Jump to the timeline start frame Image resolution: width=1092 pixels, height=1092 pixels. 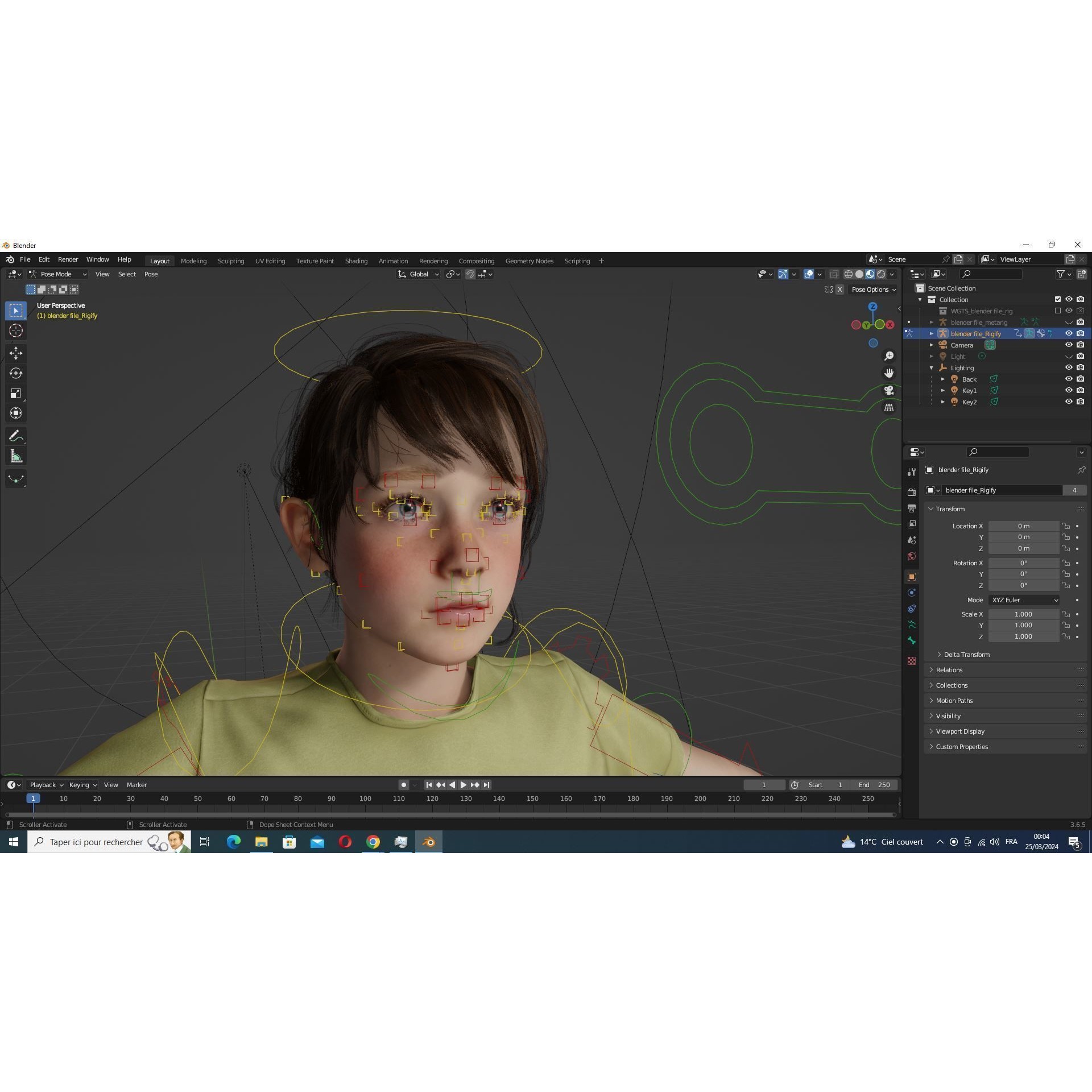click(x=429, y=785)
